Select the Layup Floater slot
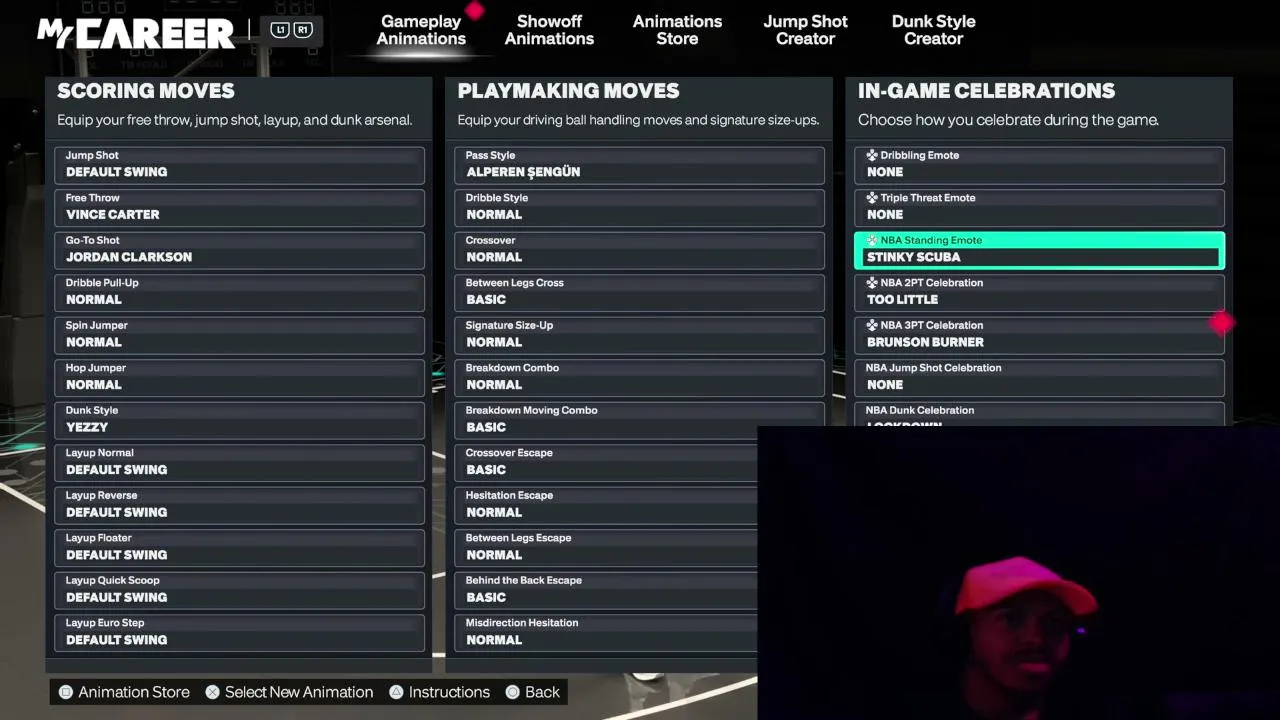This screenshot has width=1280, height=720. pyautogui.click(x=240, y=548)
